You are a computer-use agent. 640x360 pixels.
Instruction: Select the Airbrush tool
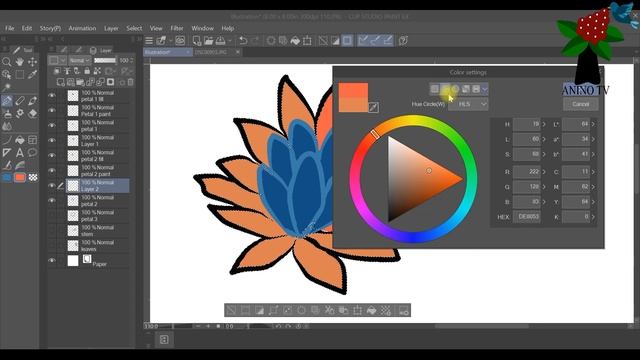tap(7, 113)
